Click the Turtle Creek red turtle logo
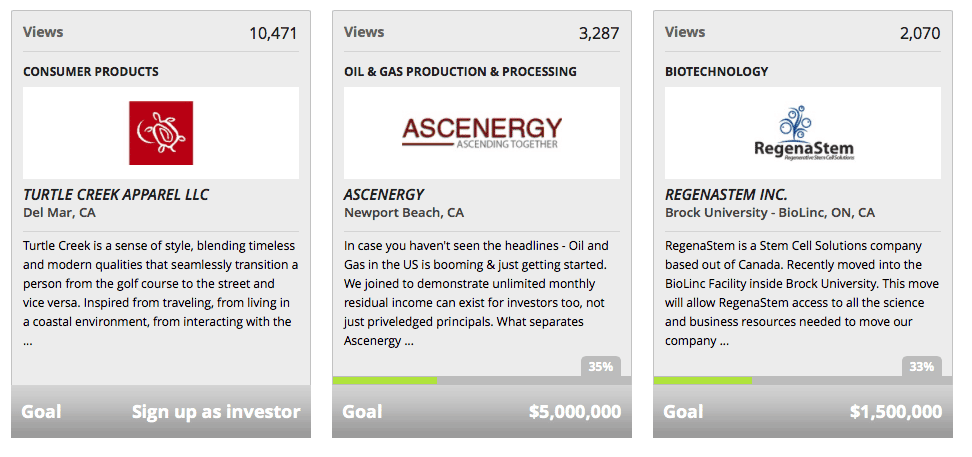 click(161, 132)
